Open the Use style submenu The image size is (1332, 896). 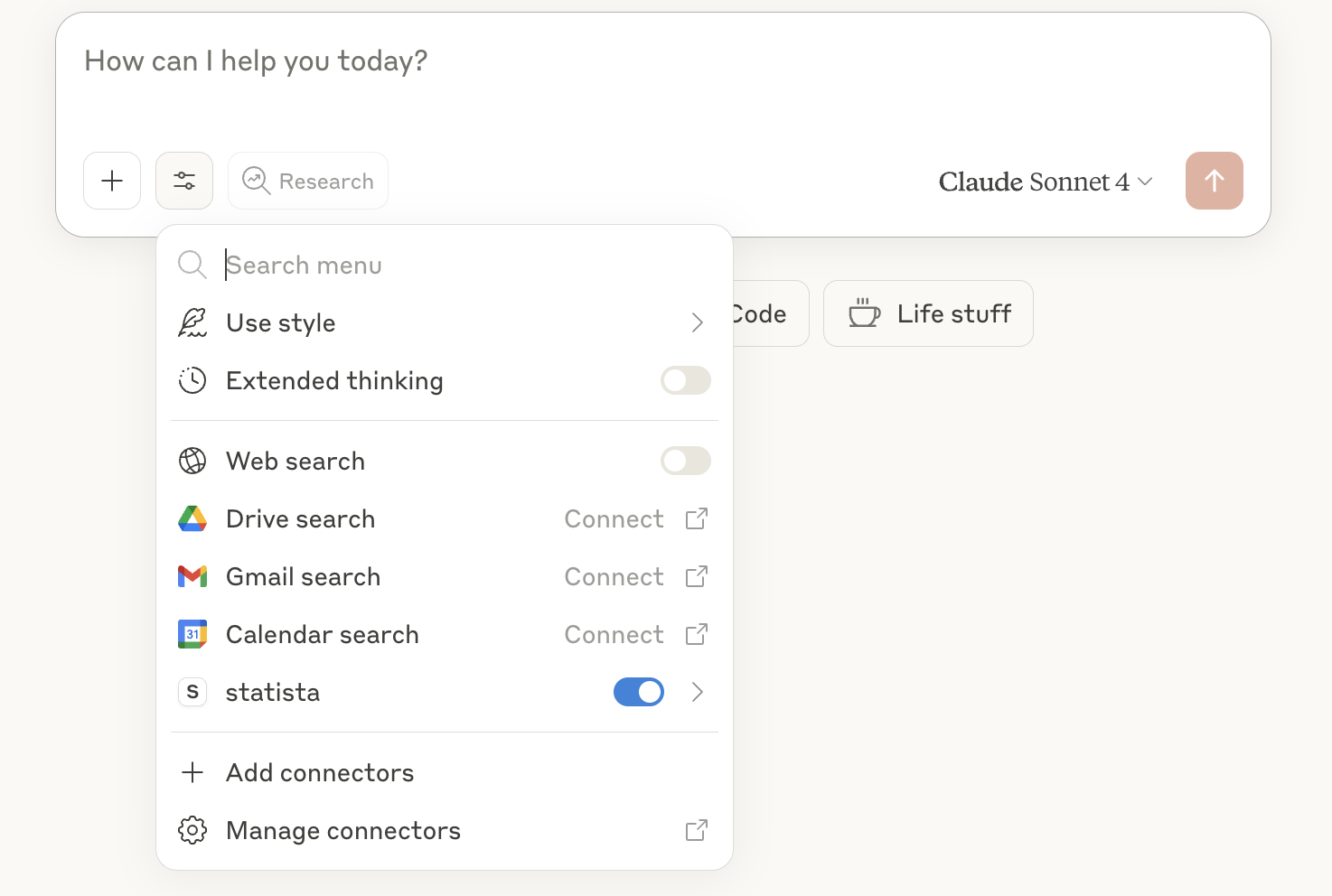coord(445,322)
